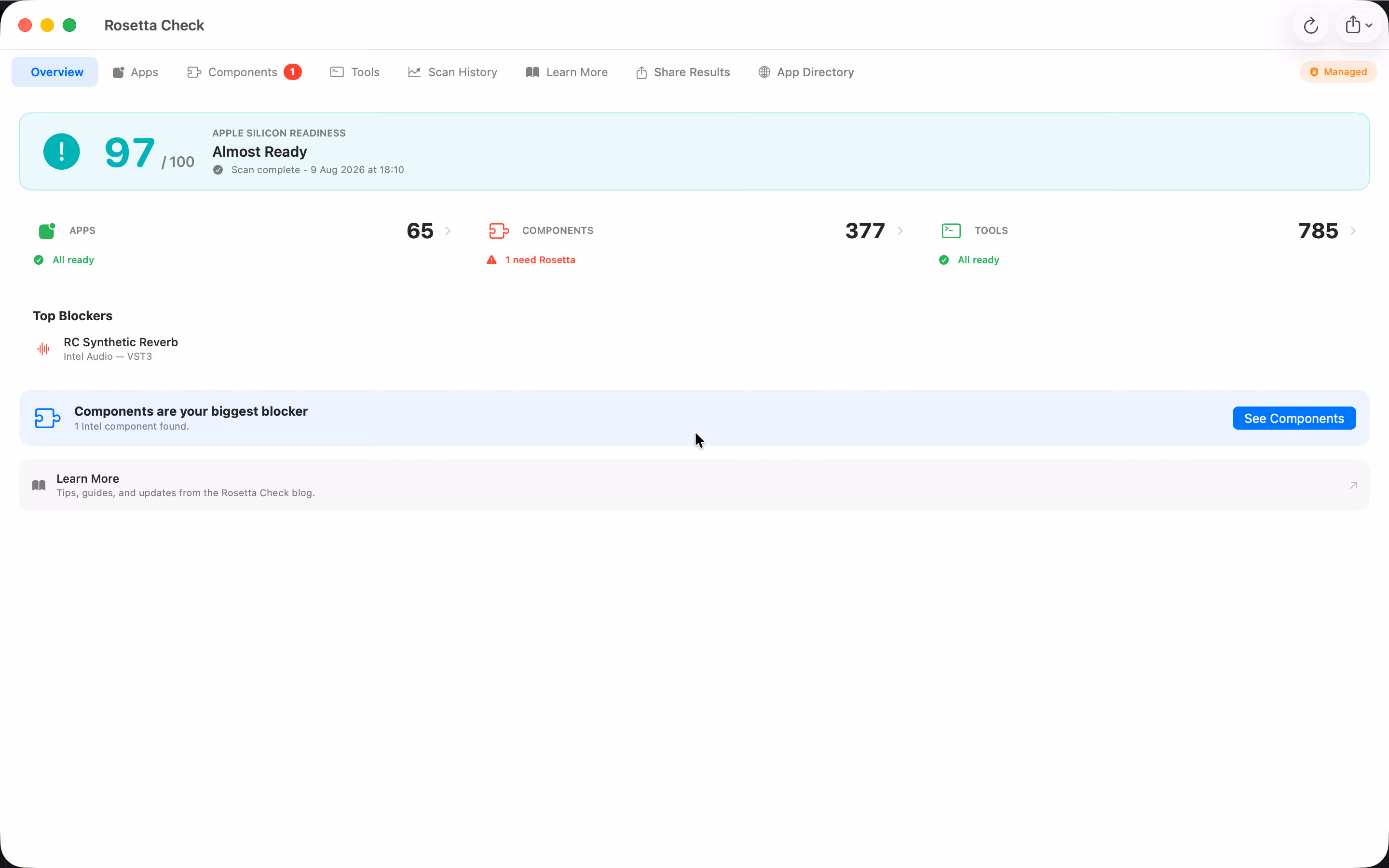Image resolution: width=1389 pixels, height=868 pixels.
Task: Click the 97 readiness score
Action: point(130,153)
